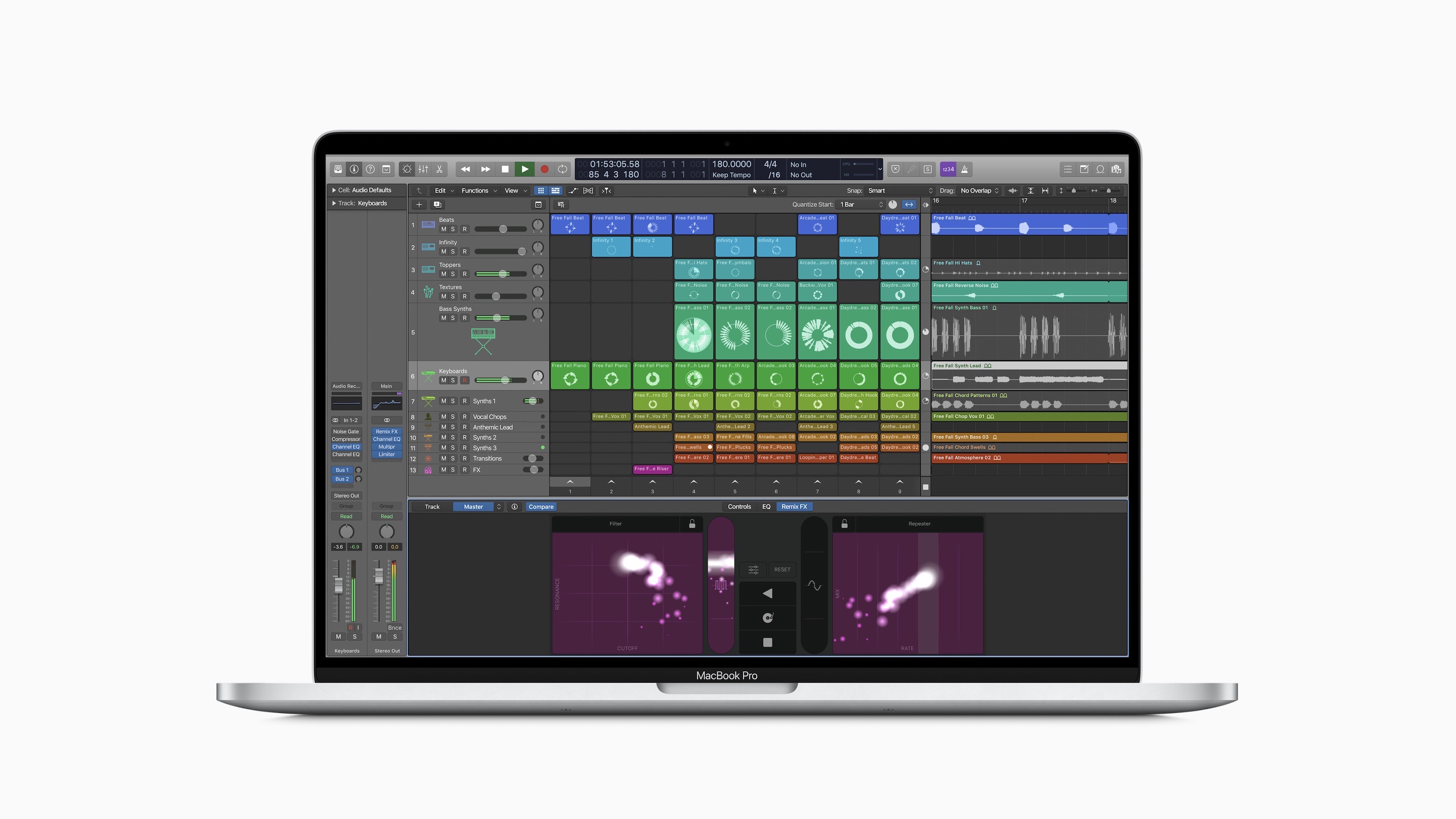Change Quantize Start from 1 Bar
The width and height of the screenshot is (1456, 819).
click(859, 205)
